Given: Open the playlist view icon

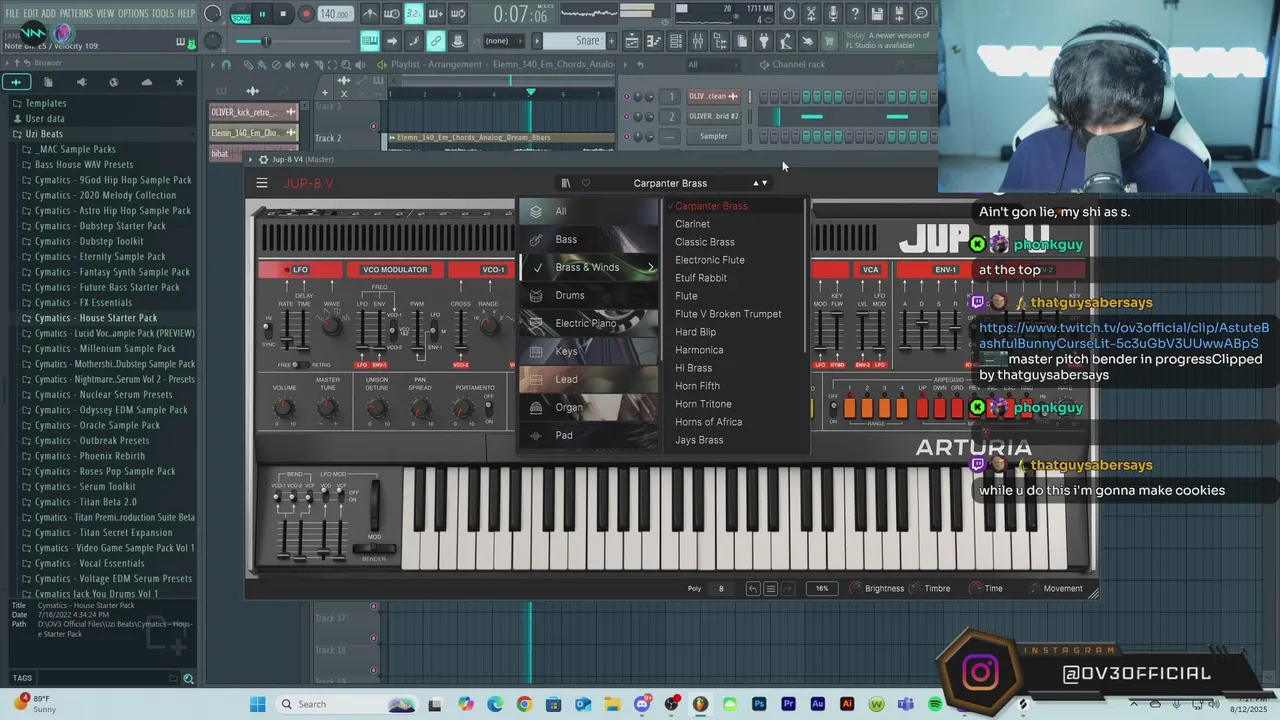Looking at the screenshot, I should click(x=632, y=41).
